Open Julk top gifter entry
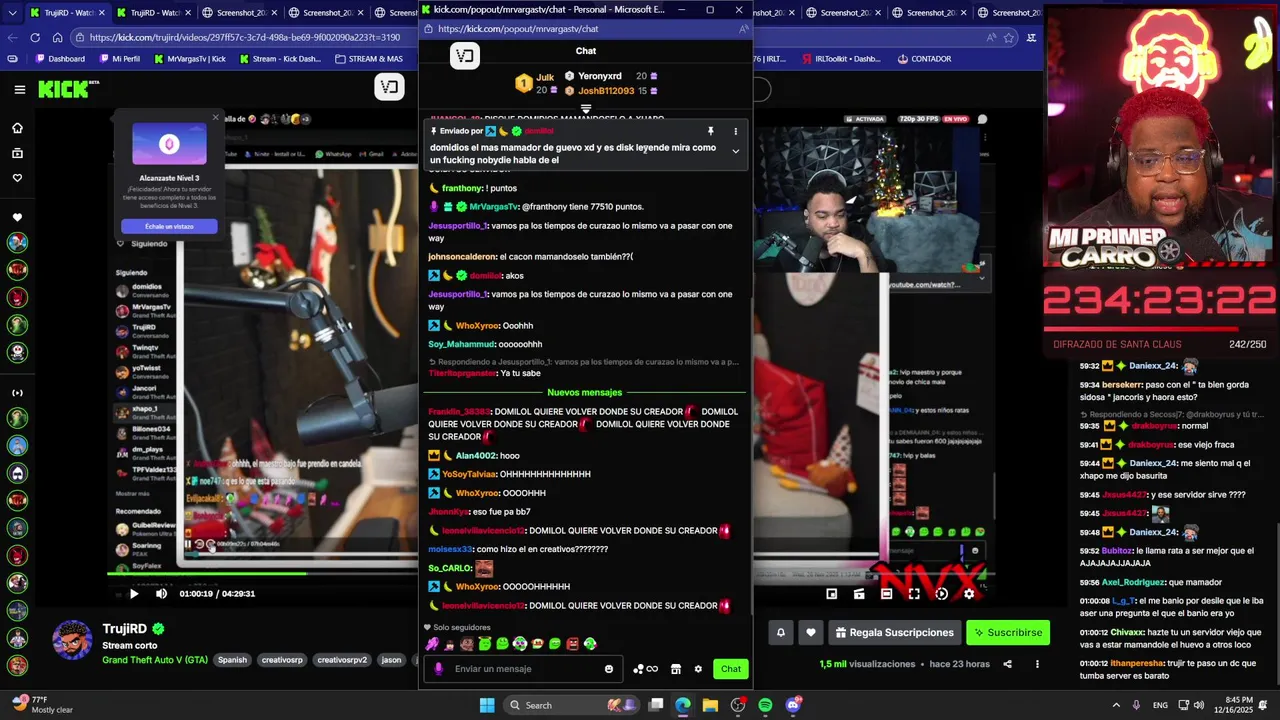The height and width of the screenshot is (720, 1280). click(x=536, y=83)
